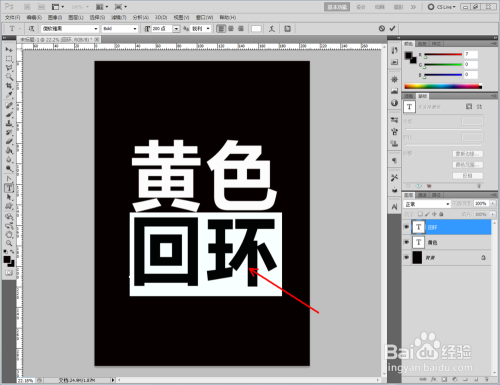Image resolution: width=500 pixels, height=385 pixels.
Task: Open the font size dropdown arrow
Action: [x=176, y=29]
